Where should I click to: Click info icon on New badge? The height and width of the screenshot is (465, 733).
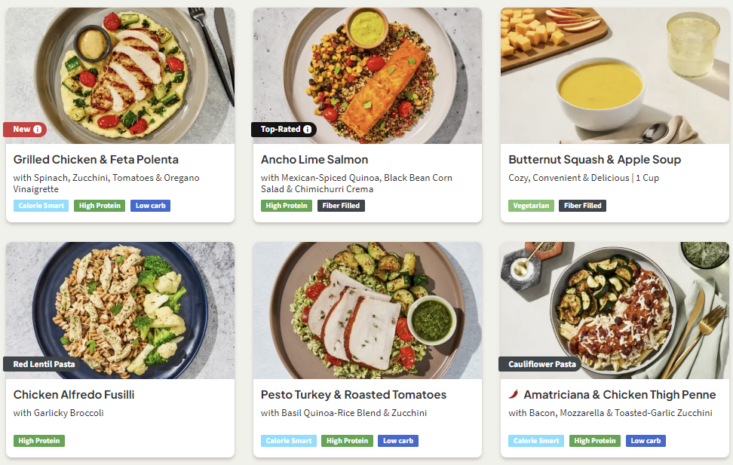point(38,129)
